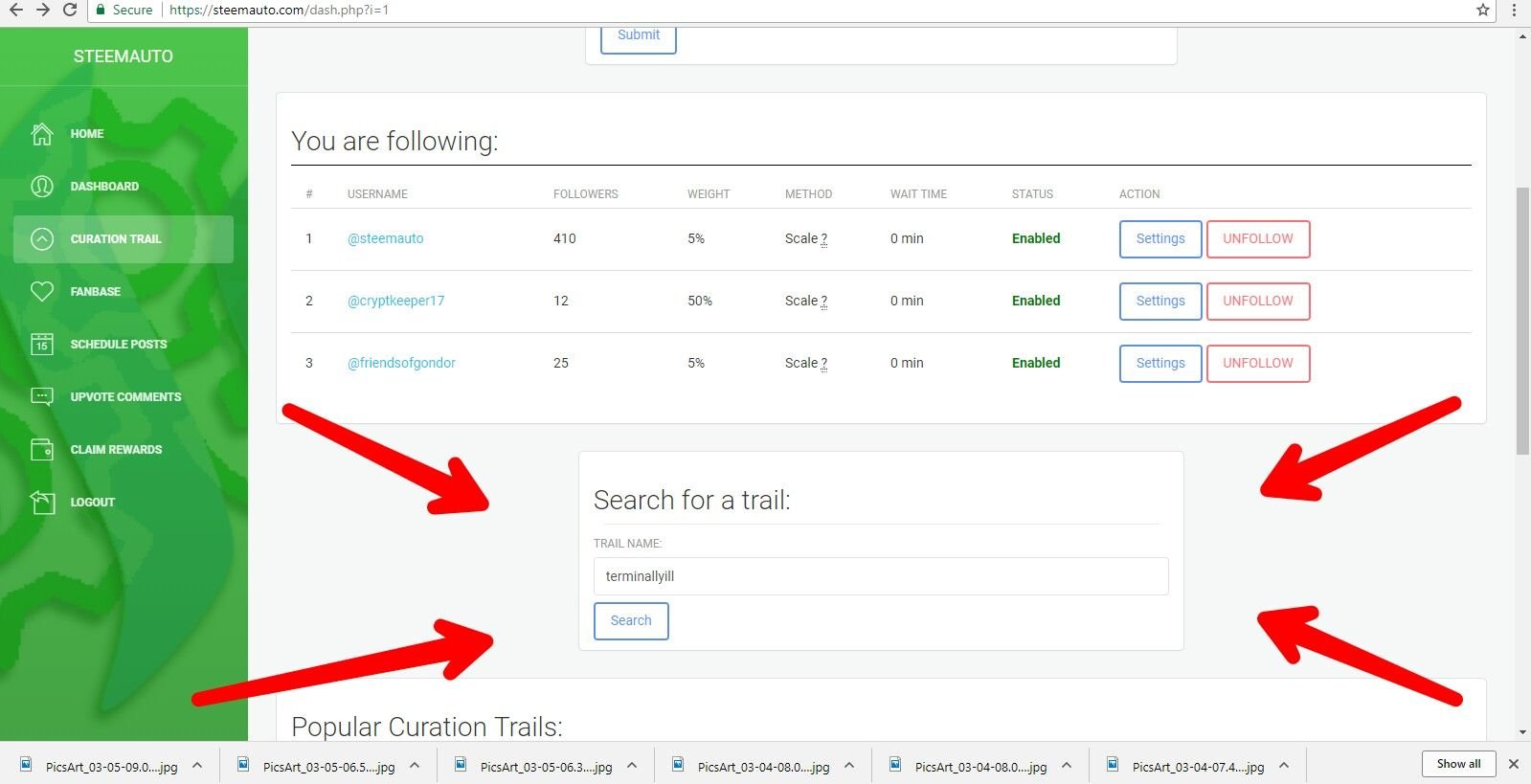Click the scrollbar down arrow
This screenshot has height=784, width=1531.
[x=1522, y=732]
